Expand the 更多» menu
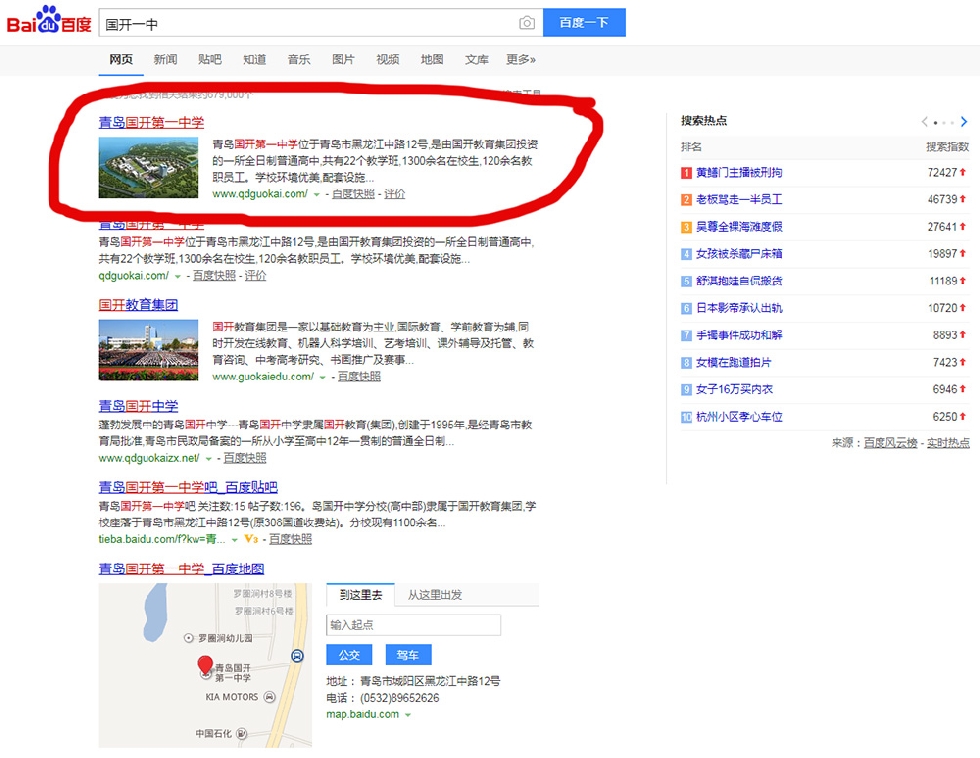 coord(521,59)
